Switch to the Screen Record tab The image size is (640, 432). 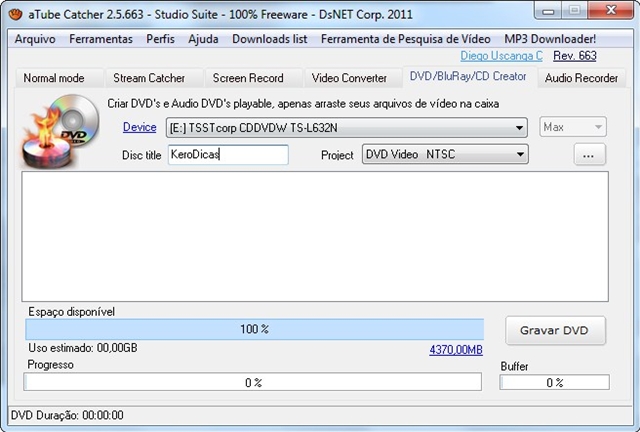pos(253,78)
